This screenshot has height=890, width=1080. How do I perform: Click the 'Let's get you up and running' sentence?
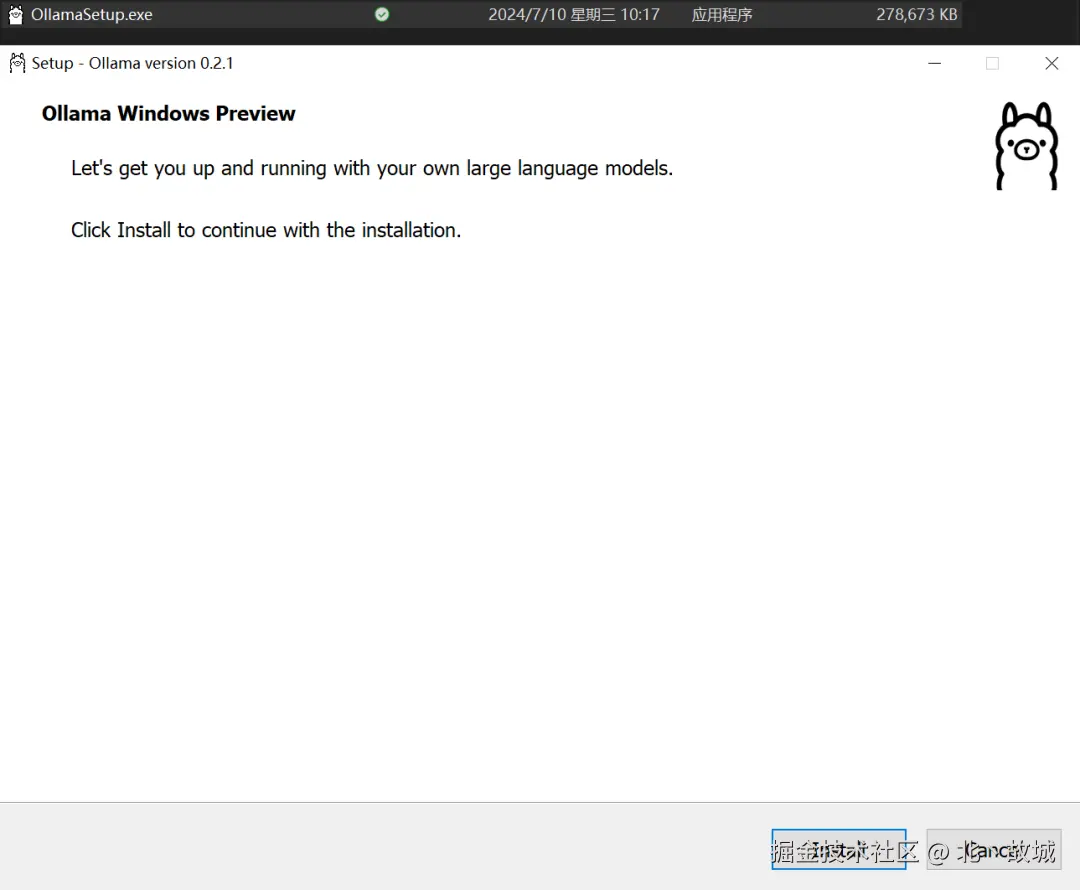click(372, 169)
